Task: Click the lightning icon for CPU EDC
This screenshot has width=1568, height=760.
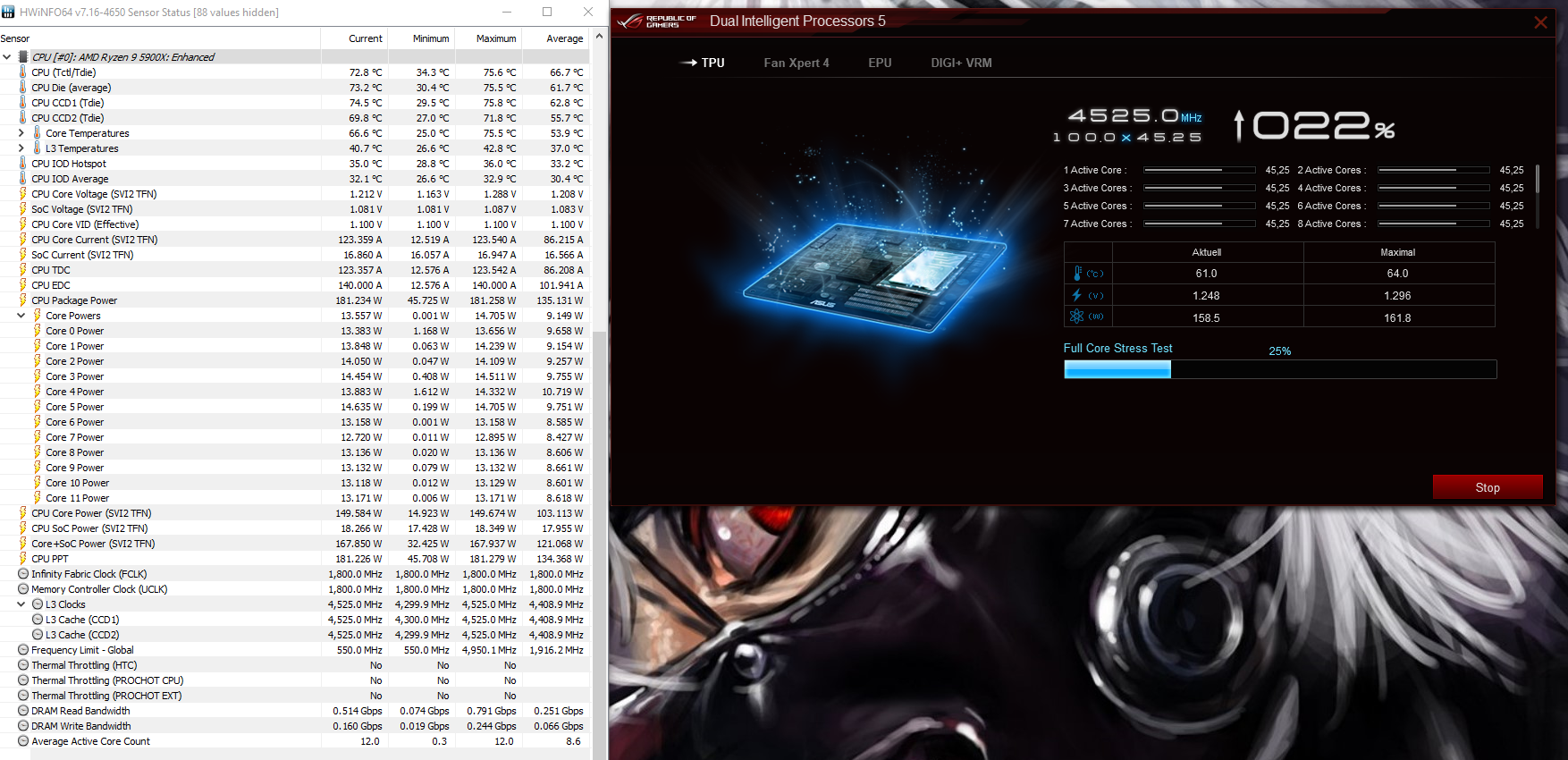Action: (23, 284)
